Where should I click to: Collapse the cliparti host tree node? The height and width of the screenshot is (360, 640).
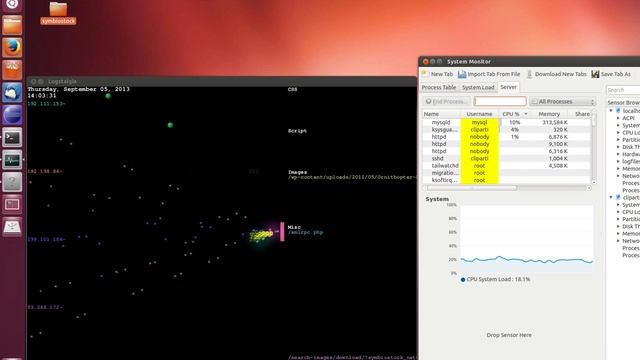(611, 197)
